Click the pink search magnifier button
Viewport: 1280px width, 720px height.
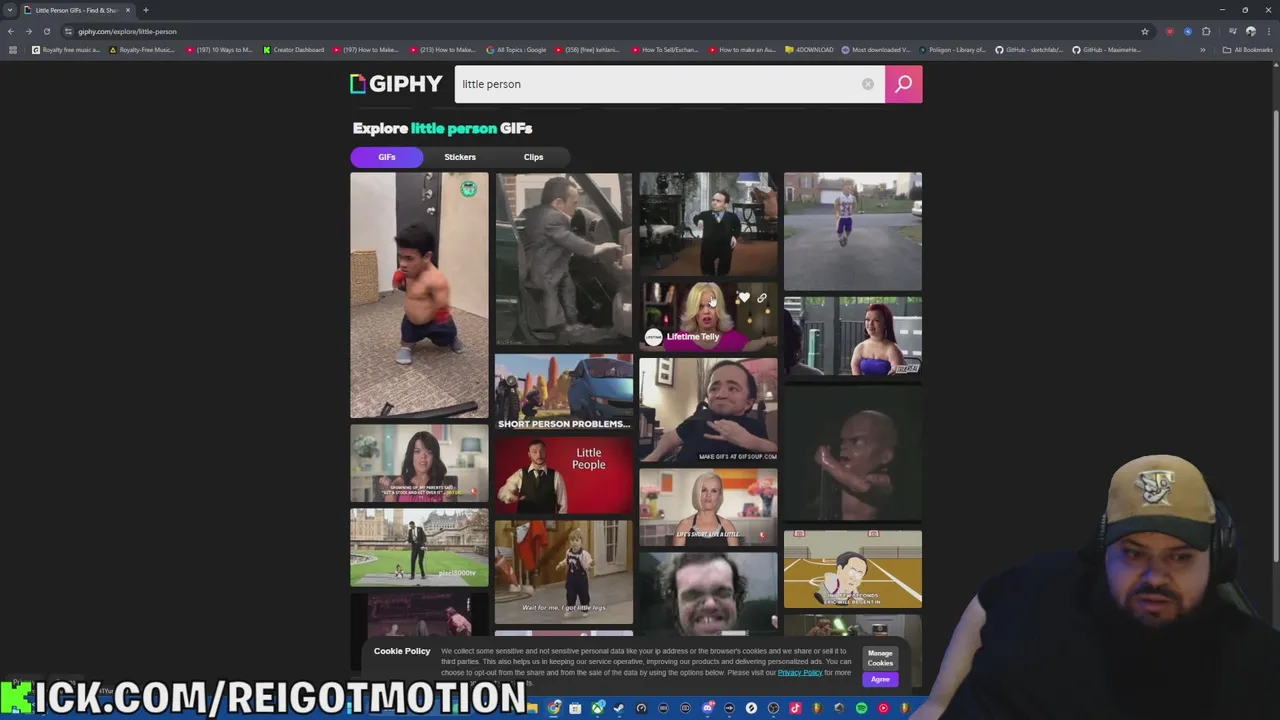(x=903, y=84)
